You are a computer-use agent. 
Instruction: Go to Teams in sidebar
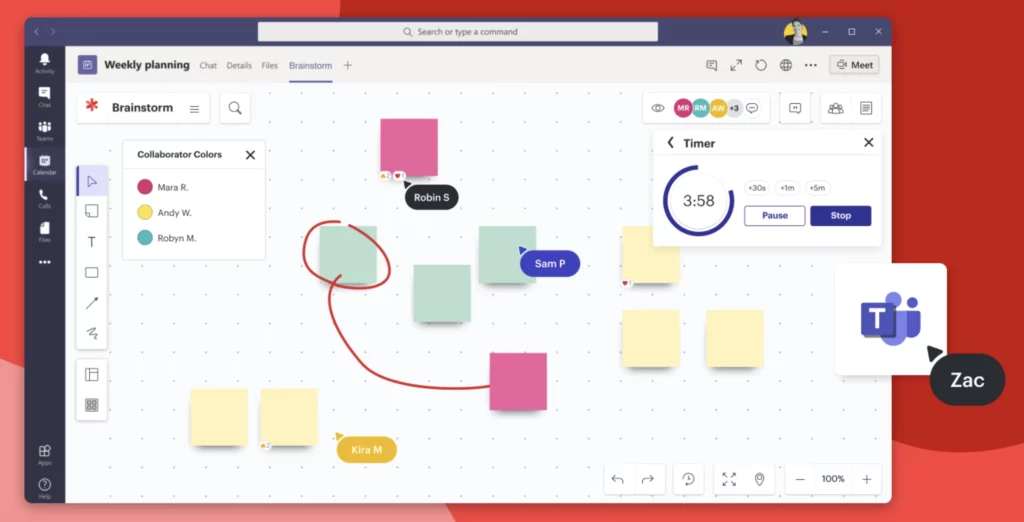(44, 131)
